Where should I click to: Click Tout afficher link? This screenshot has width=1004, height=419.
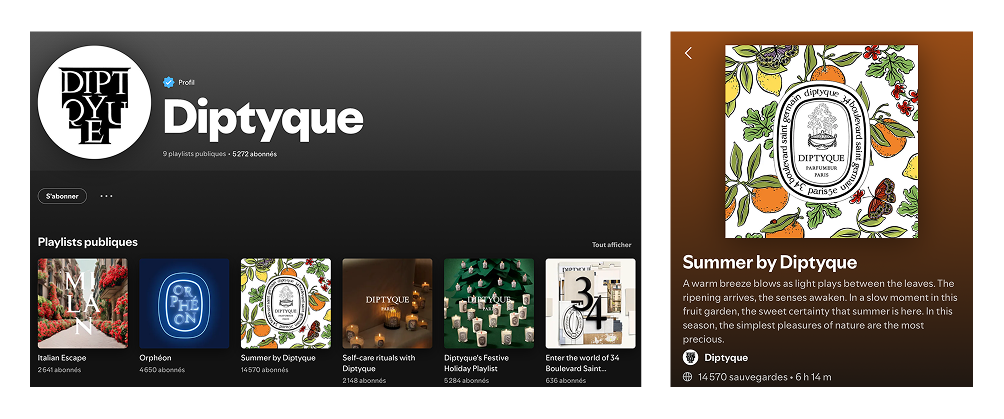[611, 245]
